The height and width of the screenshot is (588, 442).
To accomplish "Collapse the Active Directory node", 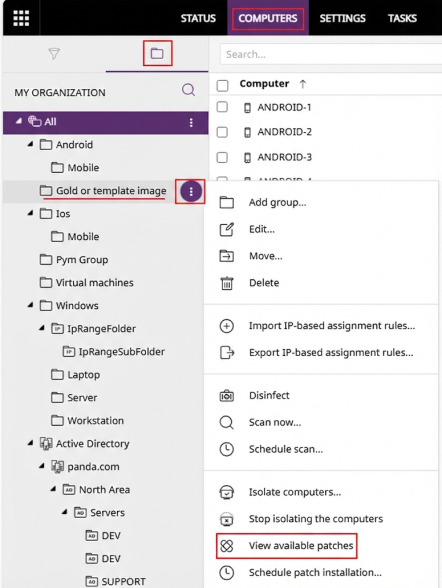I will (30, 443).
